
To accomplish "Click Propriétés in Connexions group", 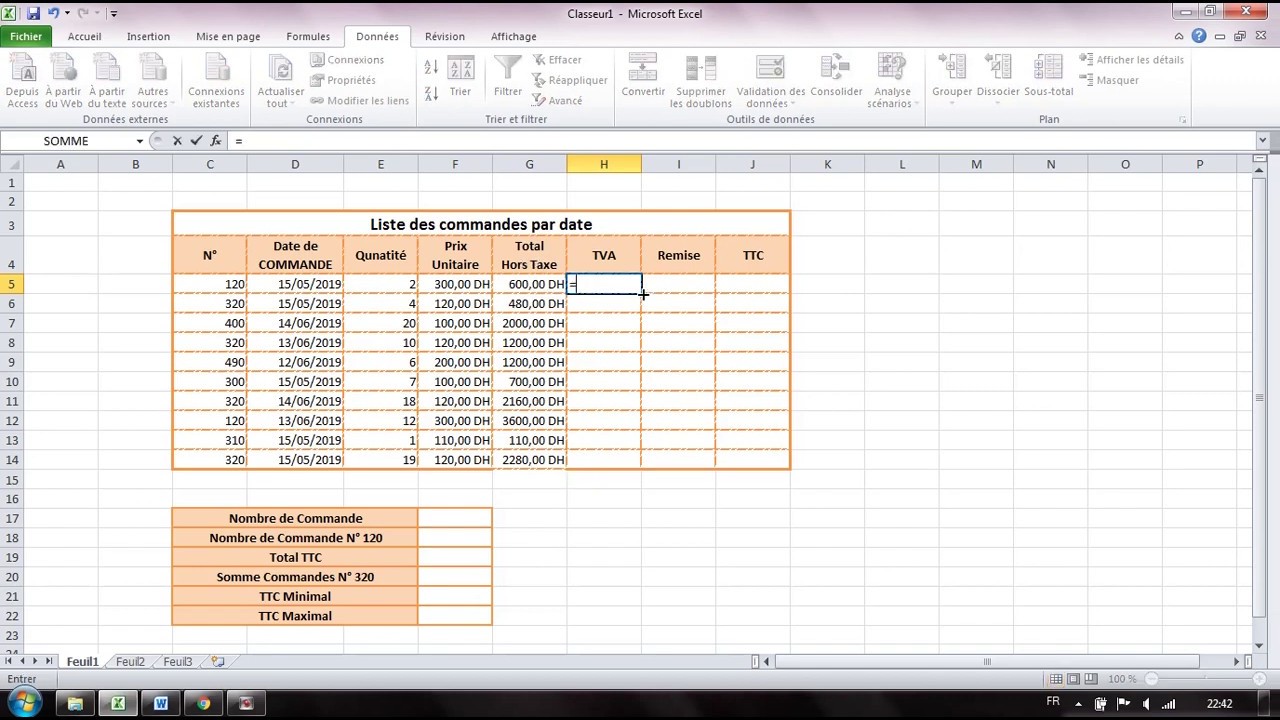I will [343, 80].
